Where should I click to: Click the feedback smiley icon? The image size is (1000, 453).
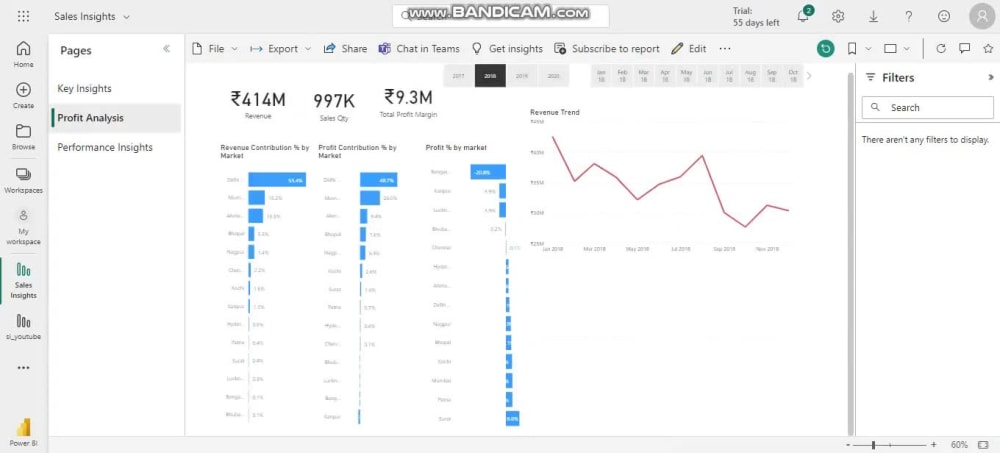(x=945, y=17)
